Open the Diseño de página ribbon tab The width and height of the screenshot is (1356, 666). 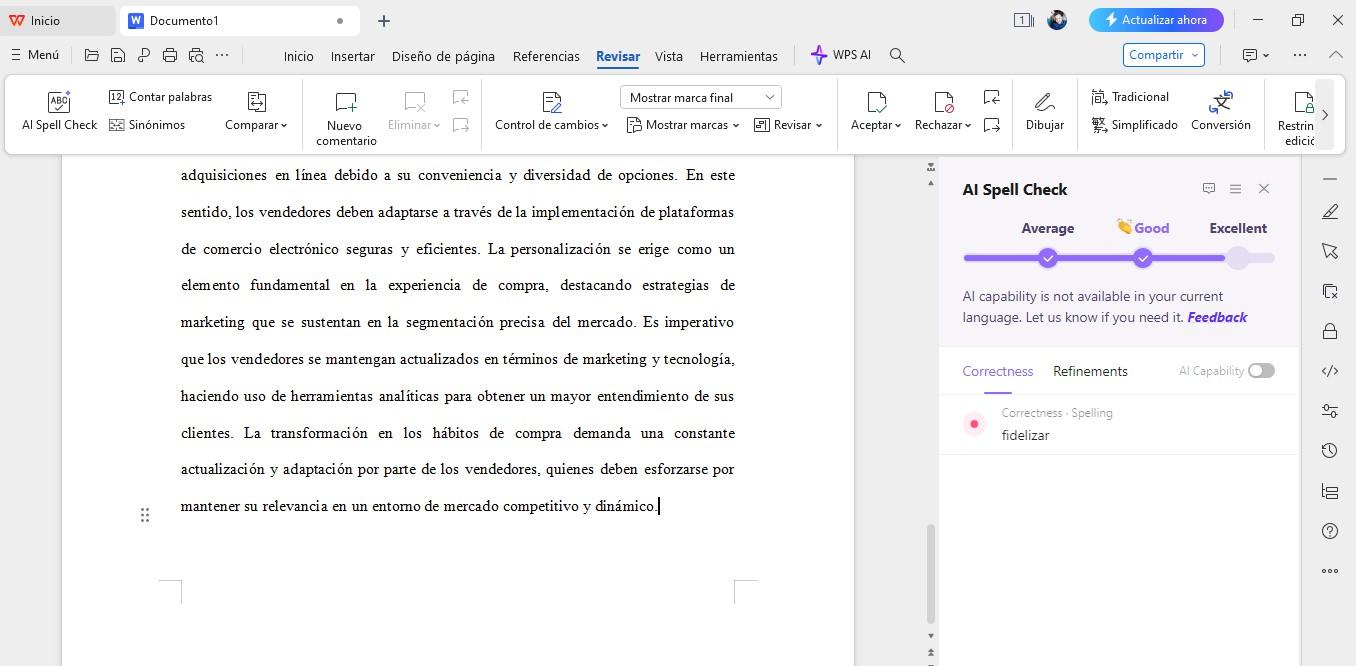pyautogui.click(x=443, y=56)
